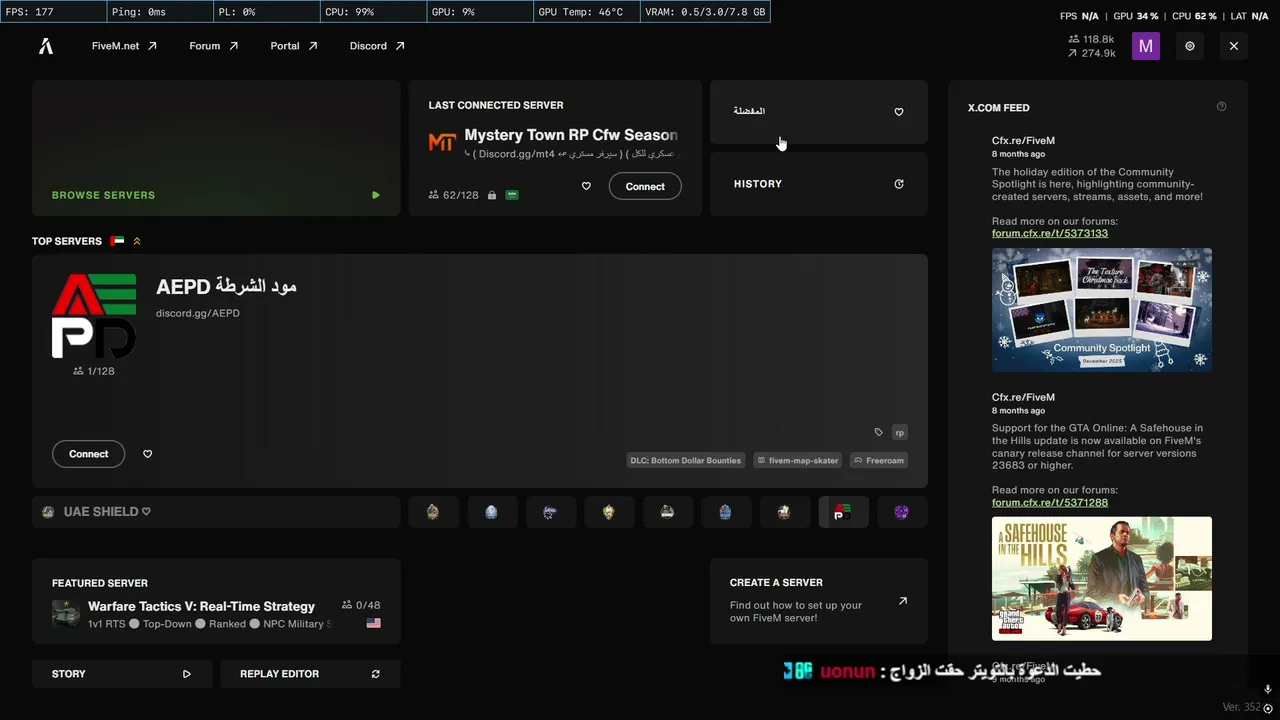Click the DLC: Bottom Dollar Bounties tag

click(686, 460)
